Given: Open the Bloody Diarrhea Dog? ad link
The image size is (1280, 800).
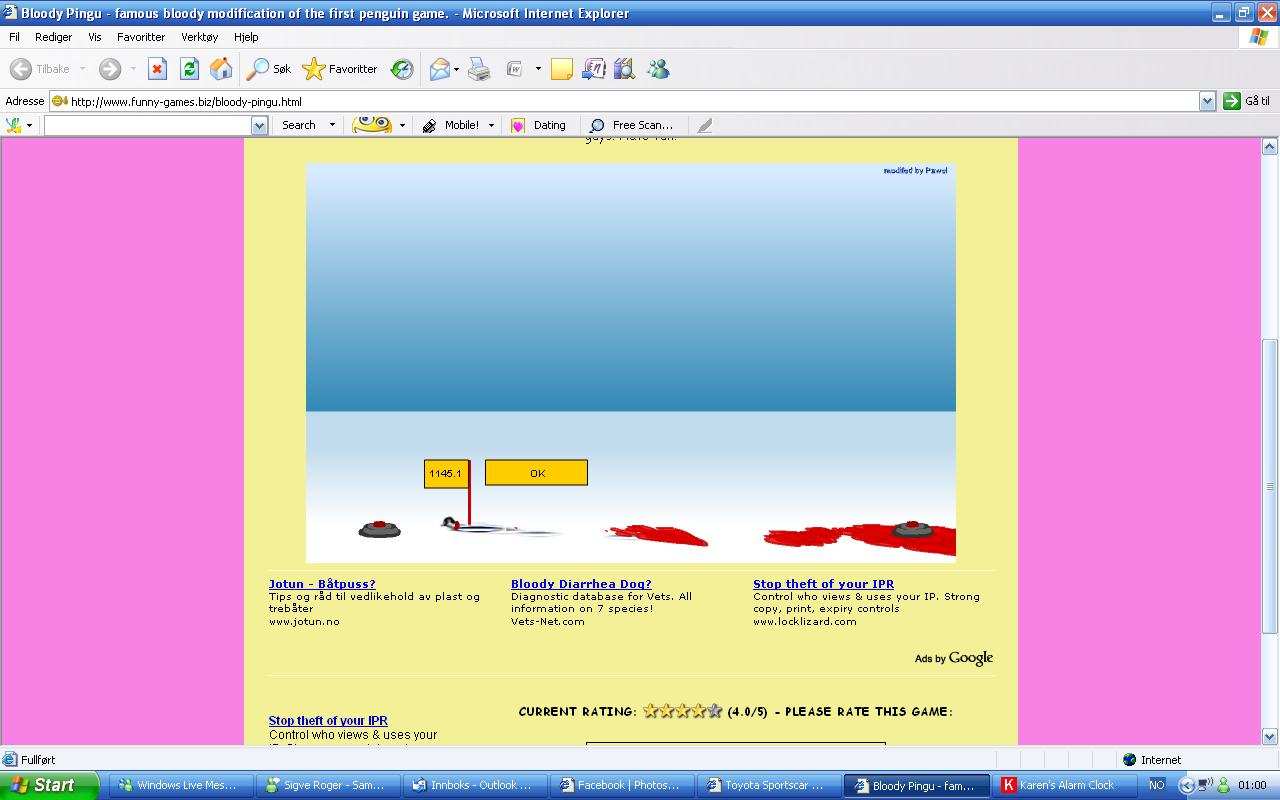Looking at the screenshot, I should (581, 584).
